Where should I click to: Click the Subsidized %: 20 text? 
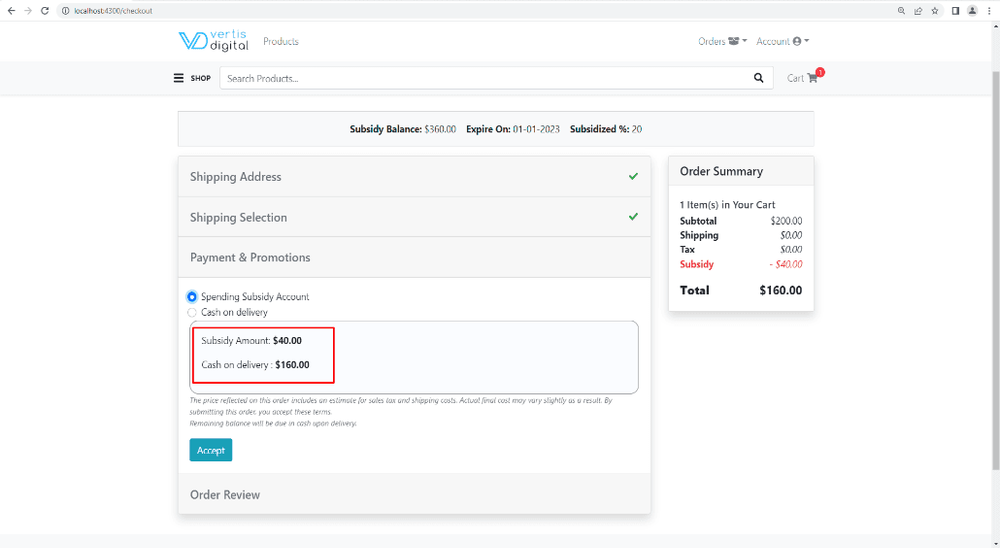606,129
